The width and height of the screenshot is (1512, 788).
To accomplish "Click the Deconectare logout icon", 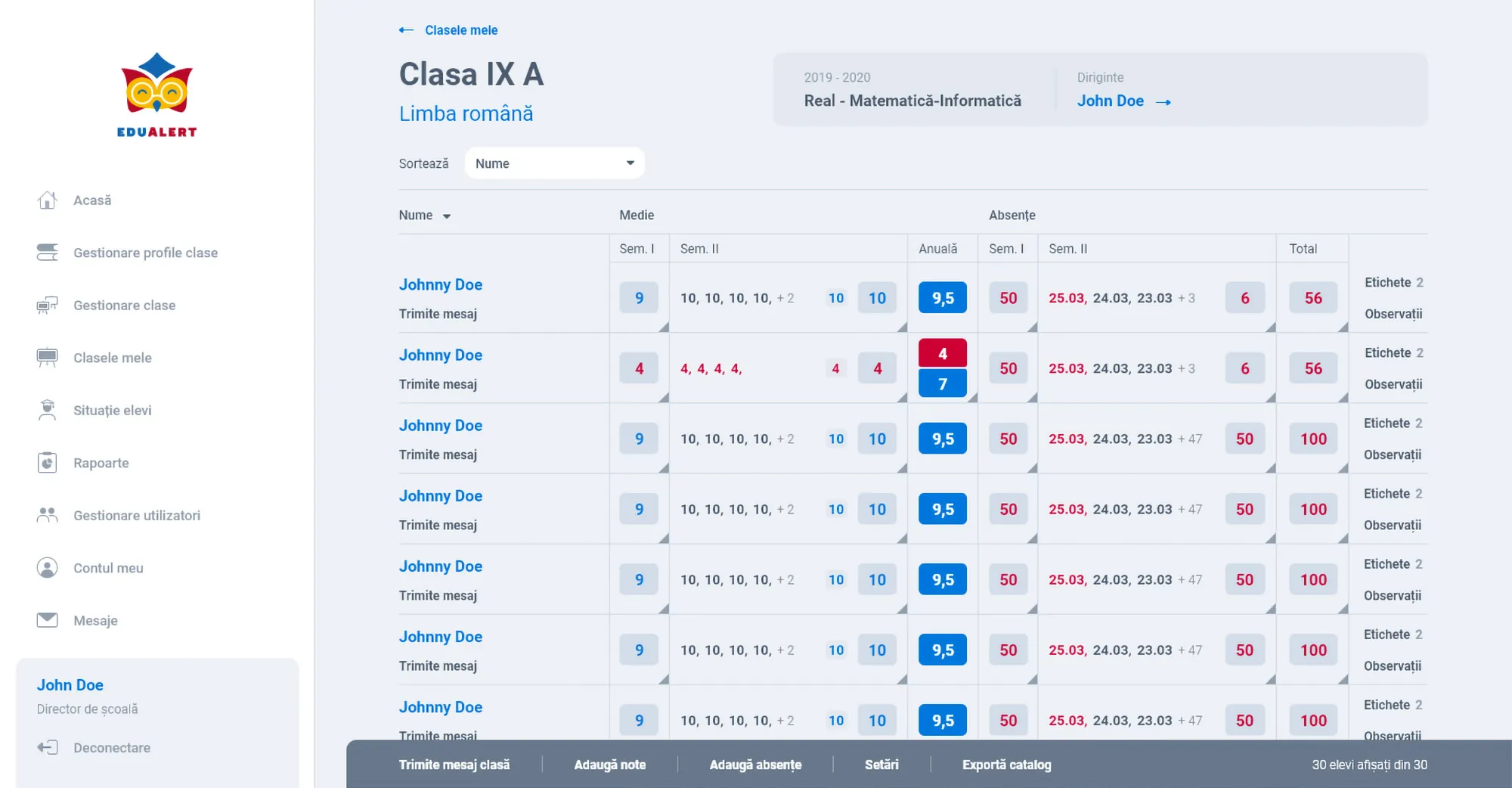I will click(x=47, y=748).
